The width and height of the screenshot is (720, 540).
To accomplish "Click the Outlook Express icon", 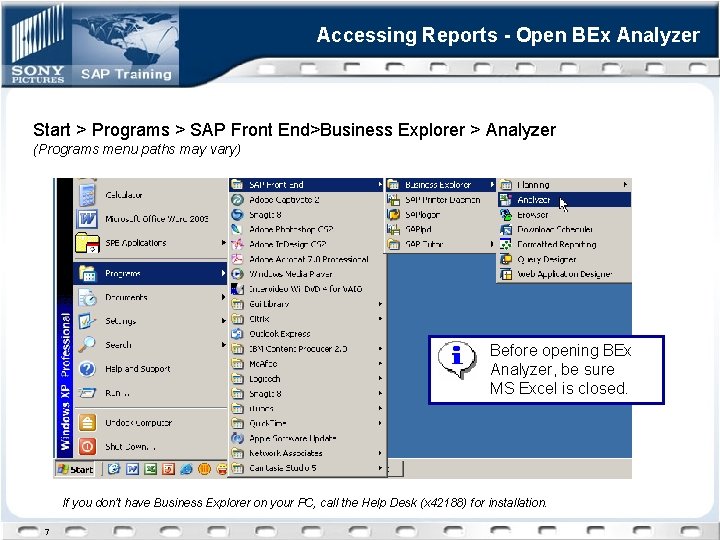I will (237, 334).
